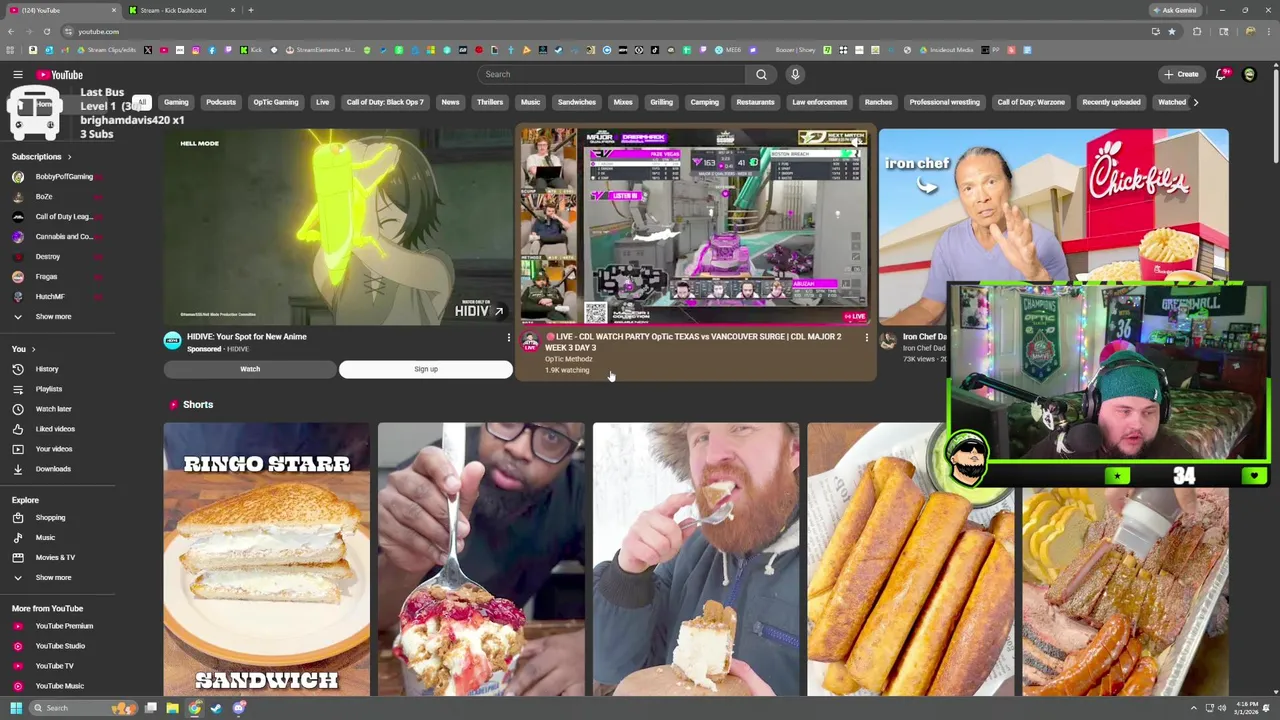Open Movies & TV under Explore
This screenshot has width=1280, height=720.
click(55, 558)
